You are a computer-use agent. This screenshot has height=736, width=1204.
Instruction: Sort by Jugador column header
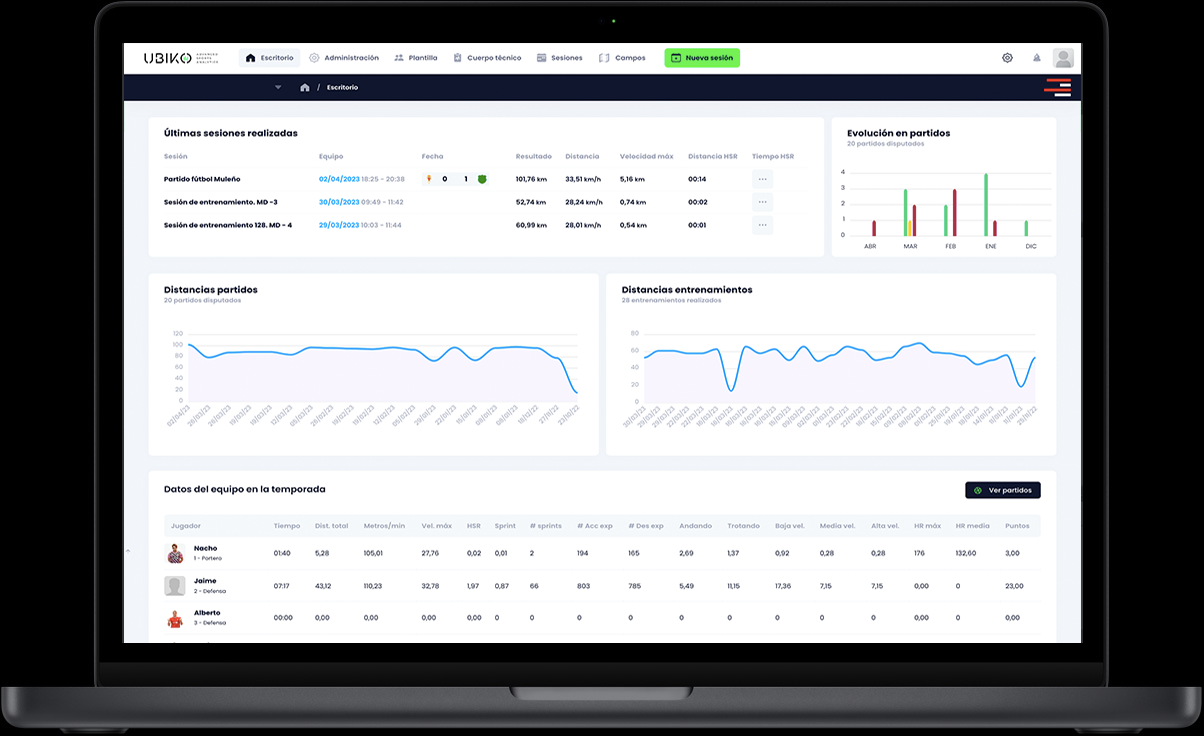[x=186, y=525]
